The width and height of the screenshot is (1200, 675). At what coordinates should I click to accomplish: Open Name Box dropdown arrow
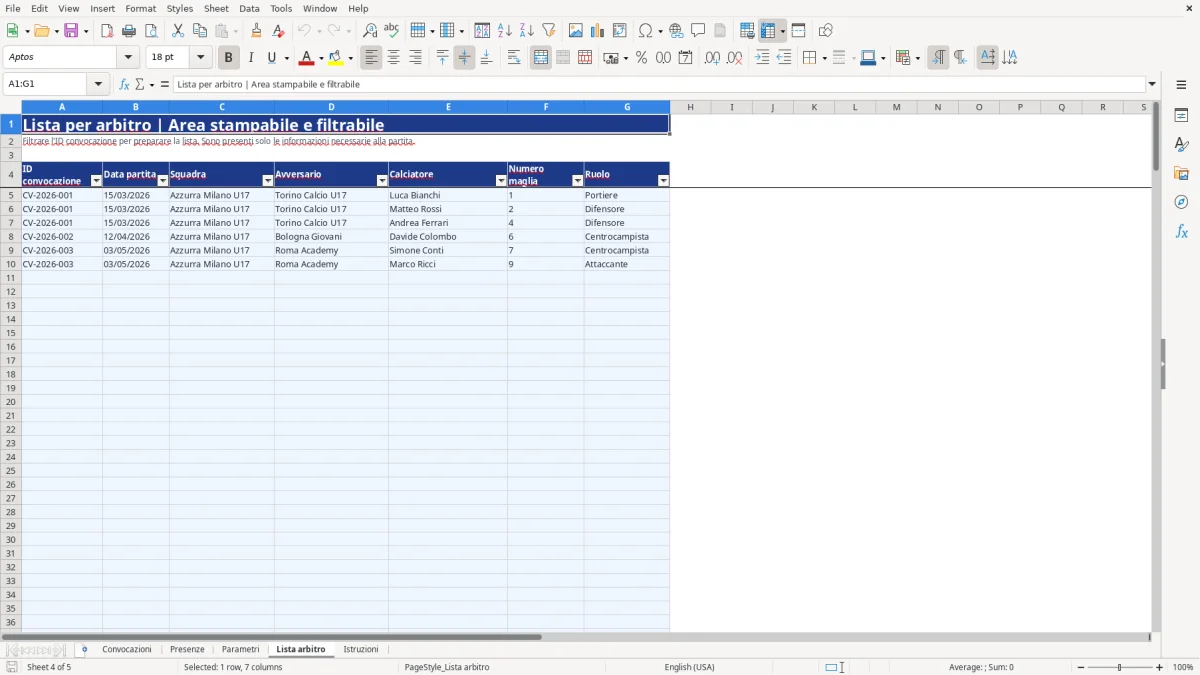pyautogui.click(x=99, y=84)
